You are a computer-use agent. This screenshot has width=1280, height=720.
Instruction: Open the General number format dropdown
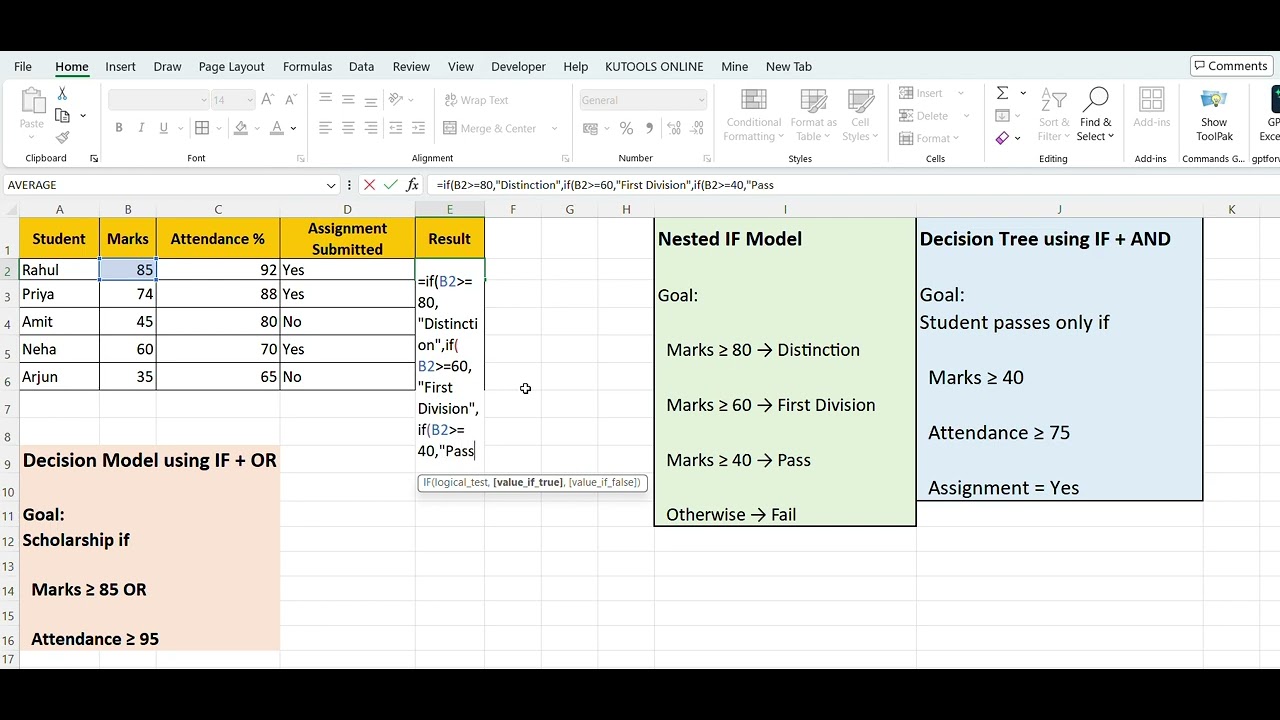701,100
